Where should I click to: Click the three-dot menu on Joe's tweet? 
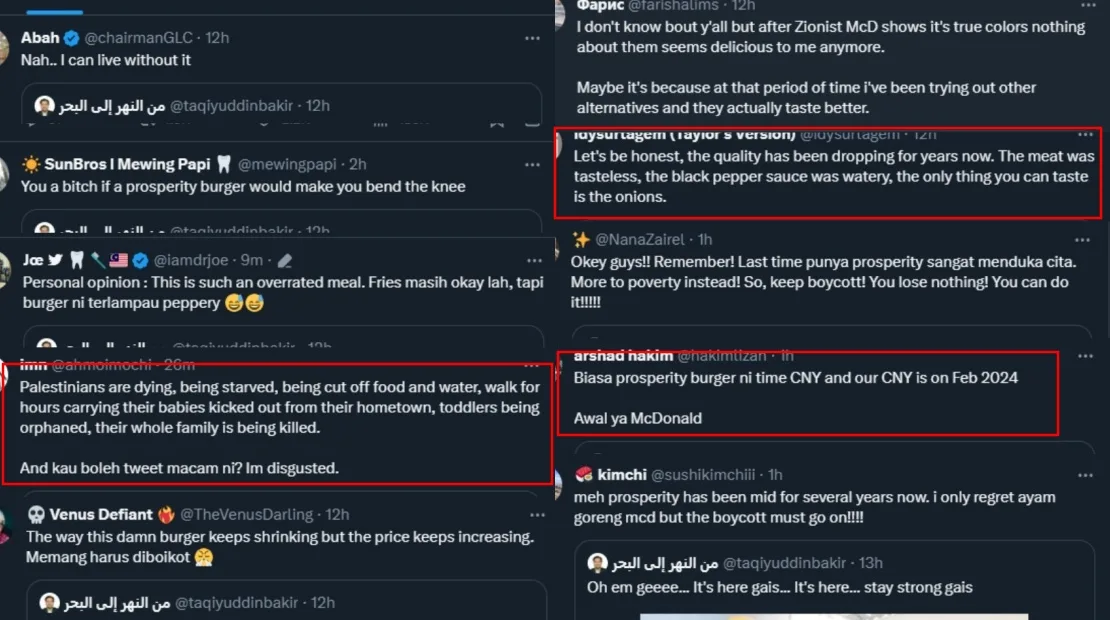(532, 260)
